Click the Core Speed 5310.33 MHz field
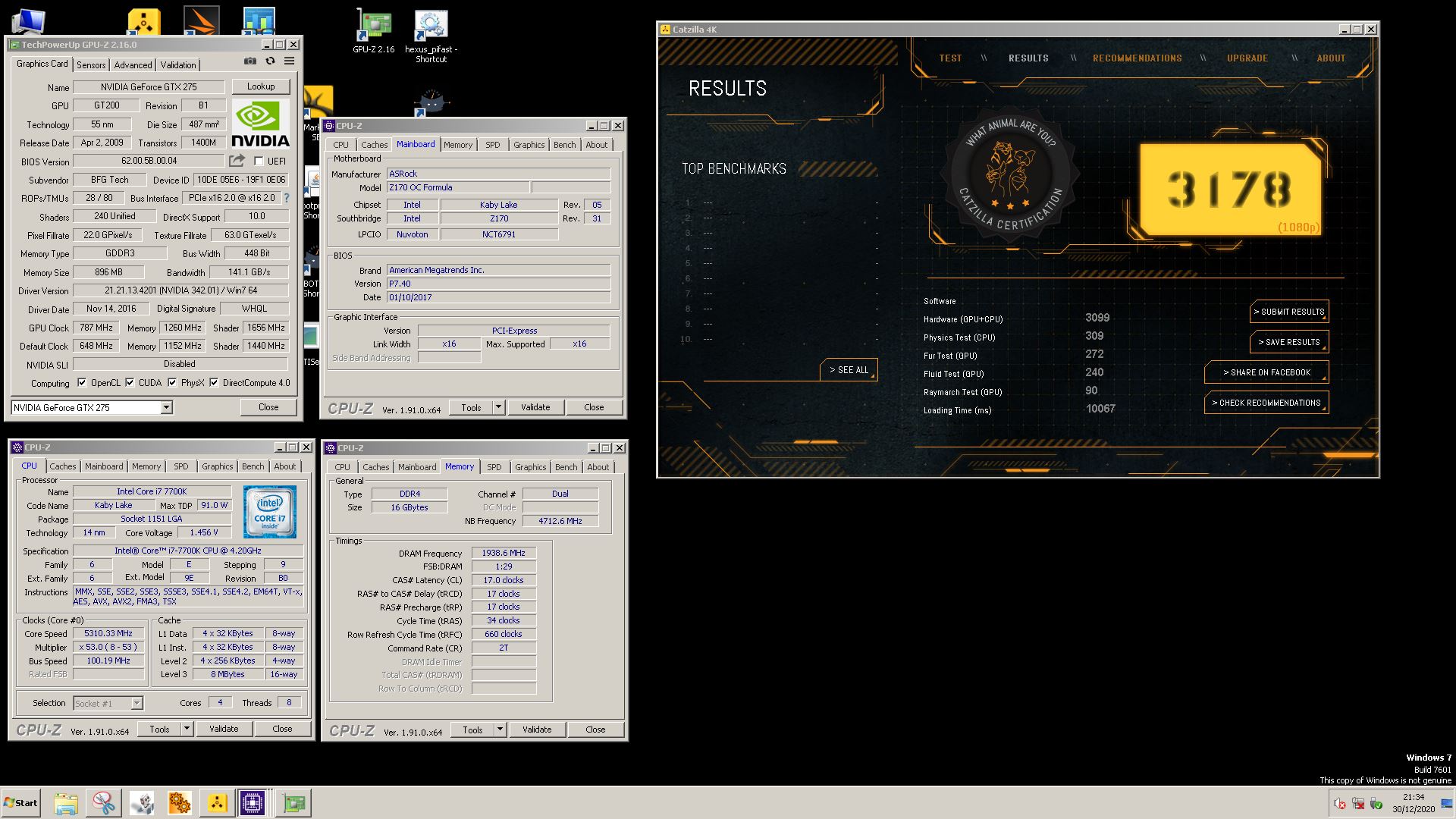The width and height of the screenshot is (1456, 819). pyautogui.click(x=108, y=633)
